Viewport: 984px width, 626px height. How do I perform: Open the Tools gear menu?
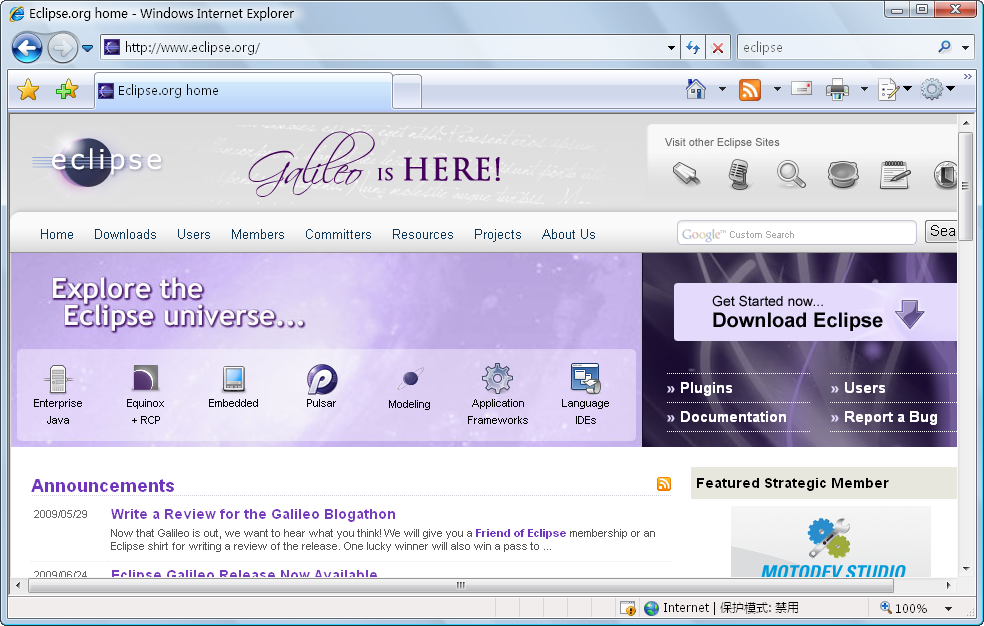coord(937,89)
